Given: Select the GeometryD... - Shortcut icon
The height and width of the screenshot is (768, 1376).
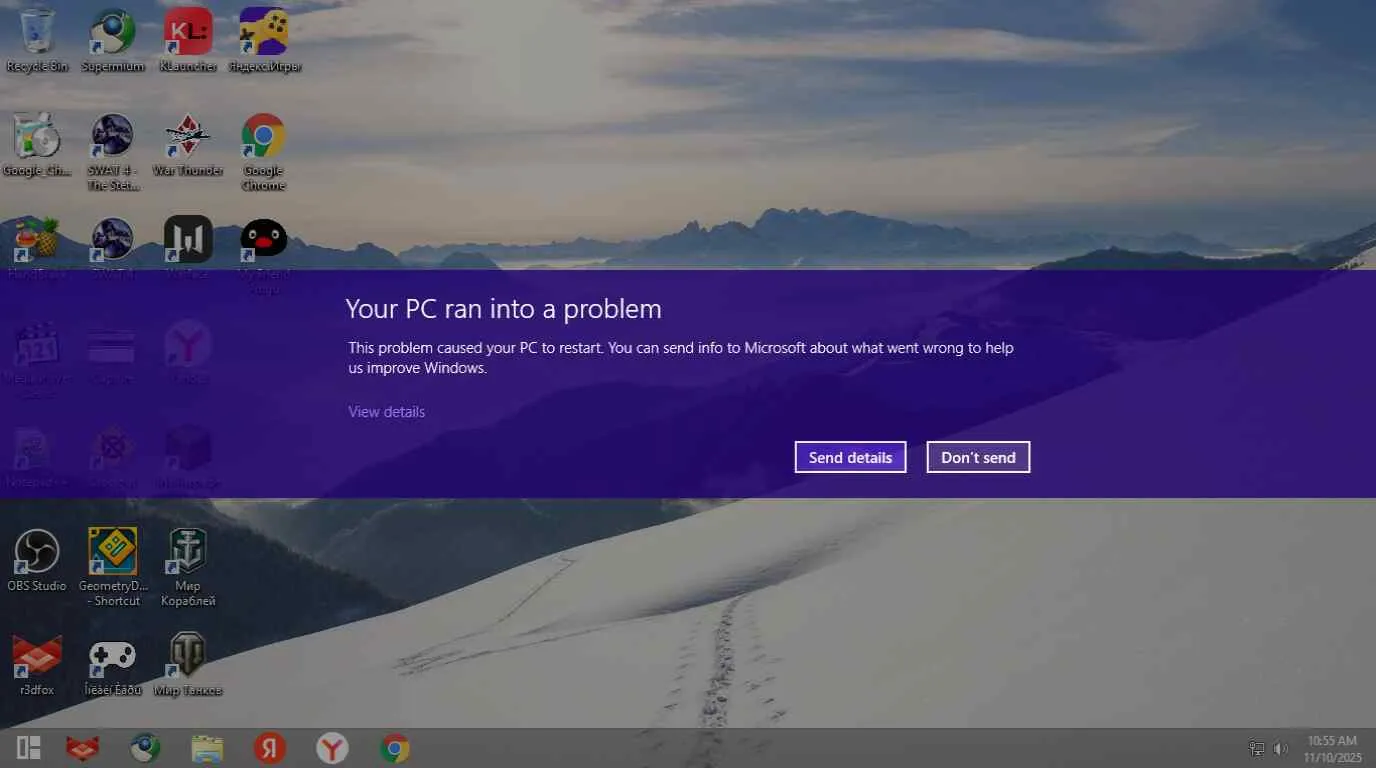Looking at the screenshot, I should click(113, 567).
